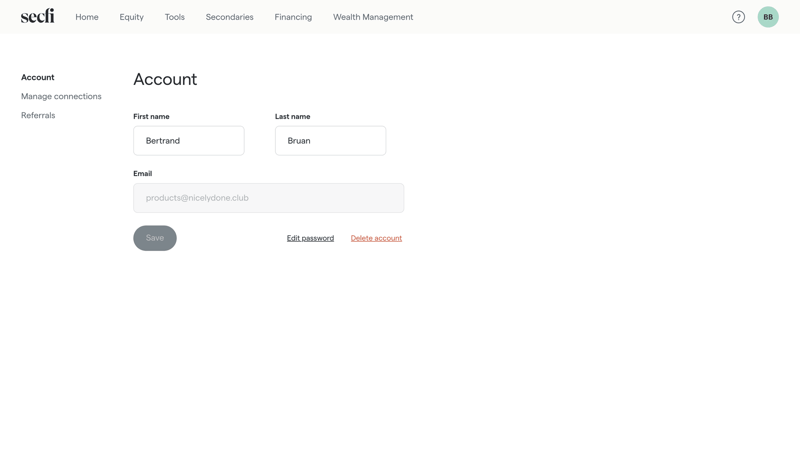Open the Tools nav item
This screenshot has height=470, width=800.
[174, 17]
